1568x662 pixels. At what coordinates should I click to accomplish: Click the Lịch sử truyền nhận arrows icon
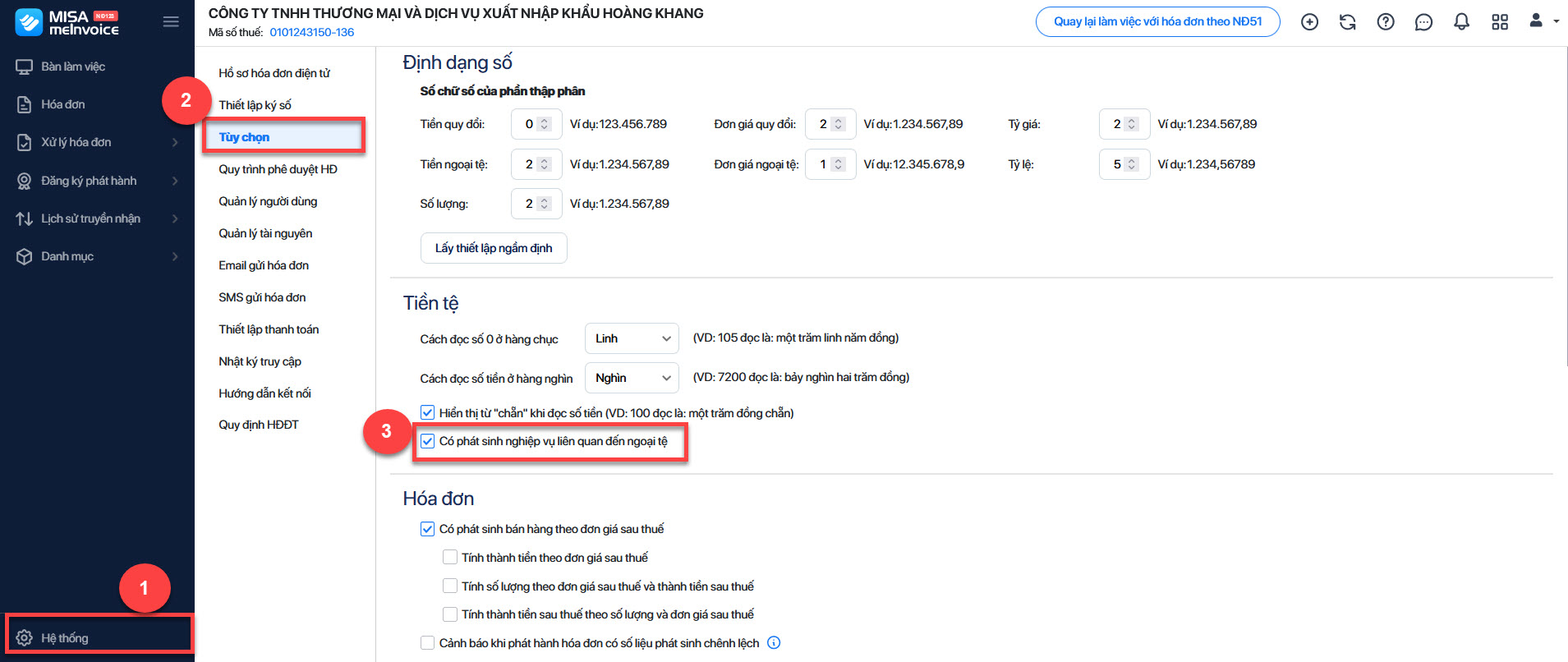25,218
